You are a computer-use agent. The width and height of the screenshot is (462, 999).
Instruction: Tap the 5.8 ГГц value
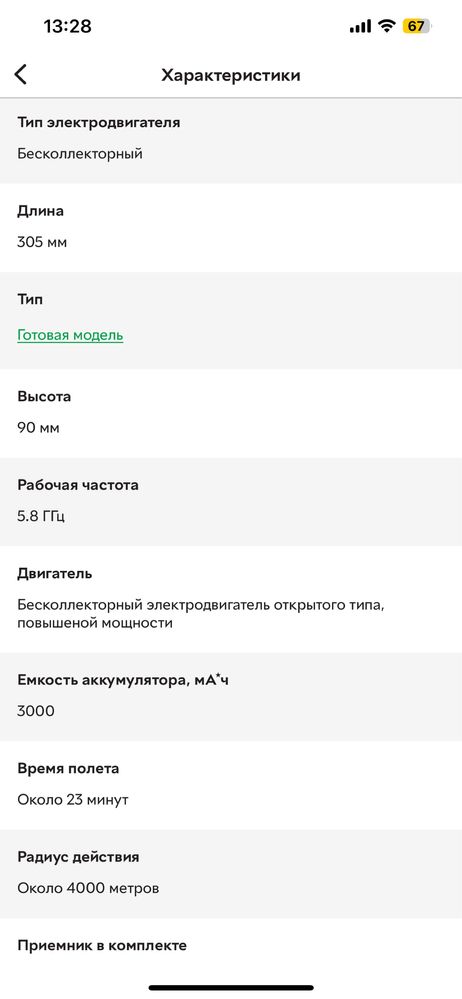pyautogui.click(x=41, y=516)
